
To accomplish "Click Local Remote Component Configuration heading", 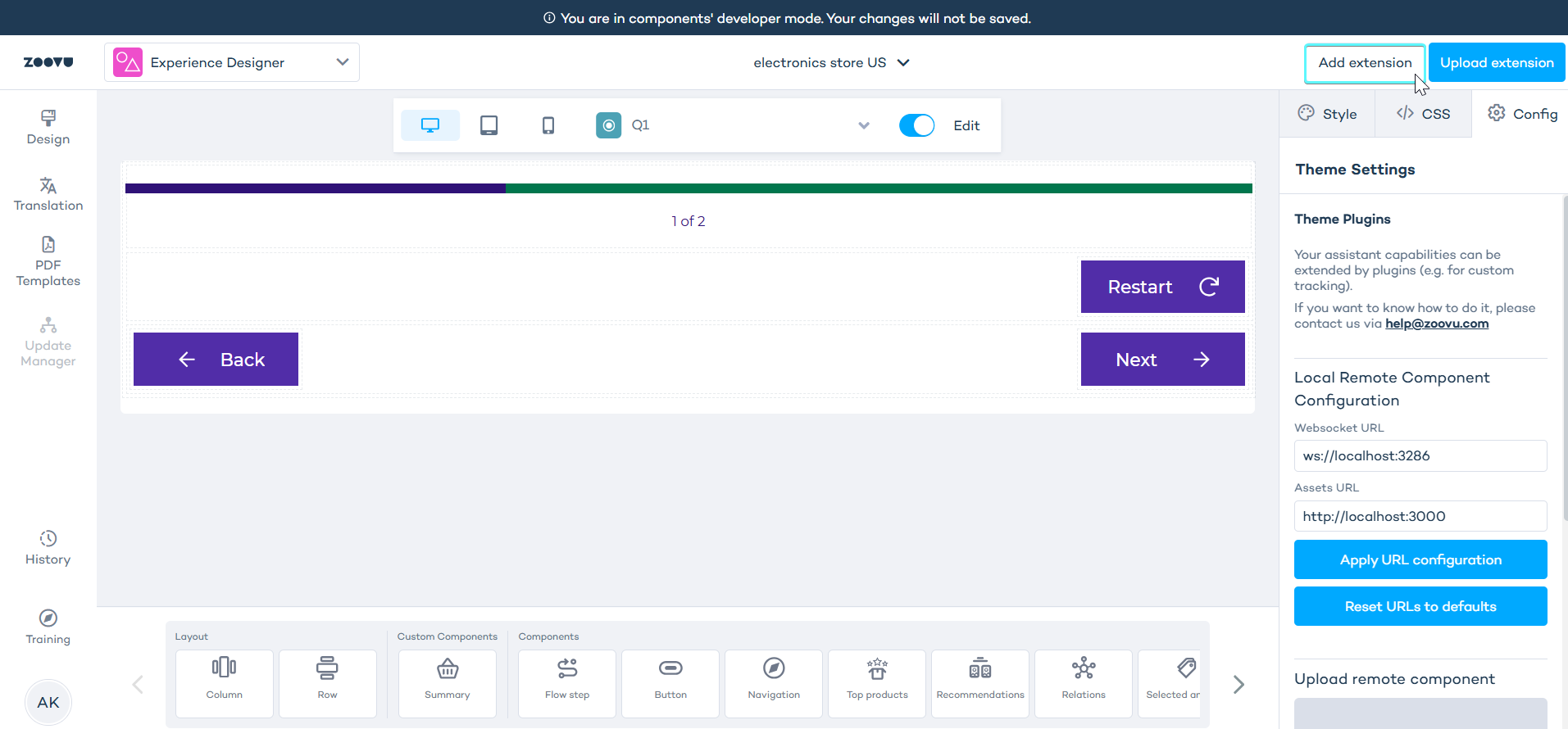I will coord(1392,389).
